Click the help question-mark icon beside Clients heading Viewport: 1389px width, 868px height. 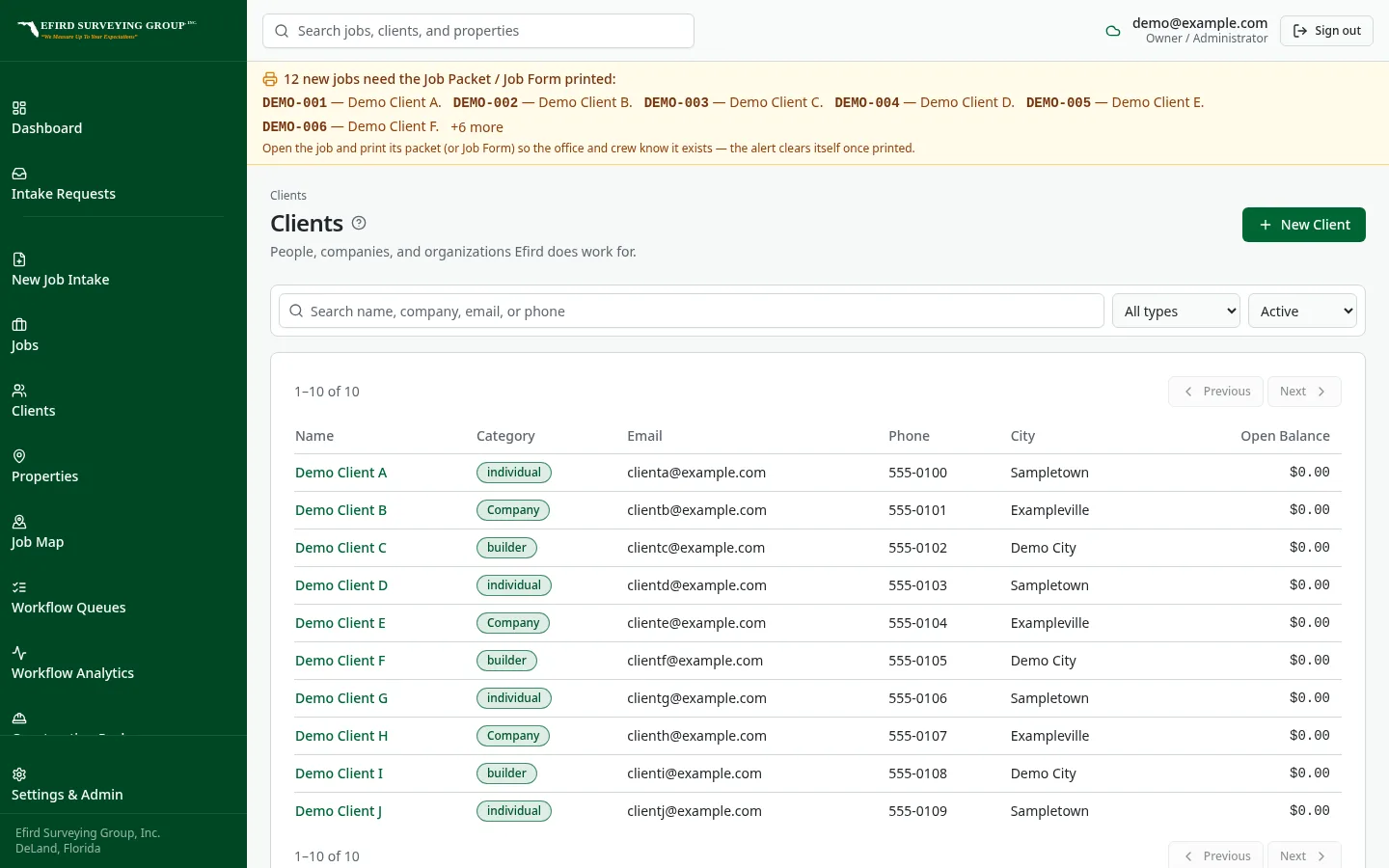pos(359,223)
